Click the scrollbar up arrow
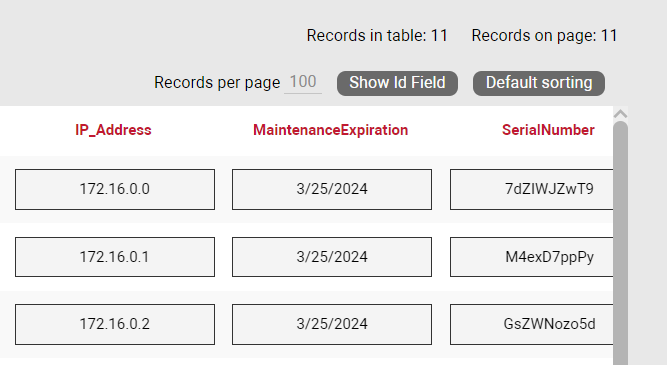This screenshot has height=365, width=667. pos(620,114)
